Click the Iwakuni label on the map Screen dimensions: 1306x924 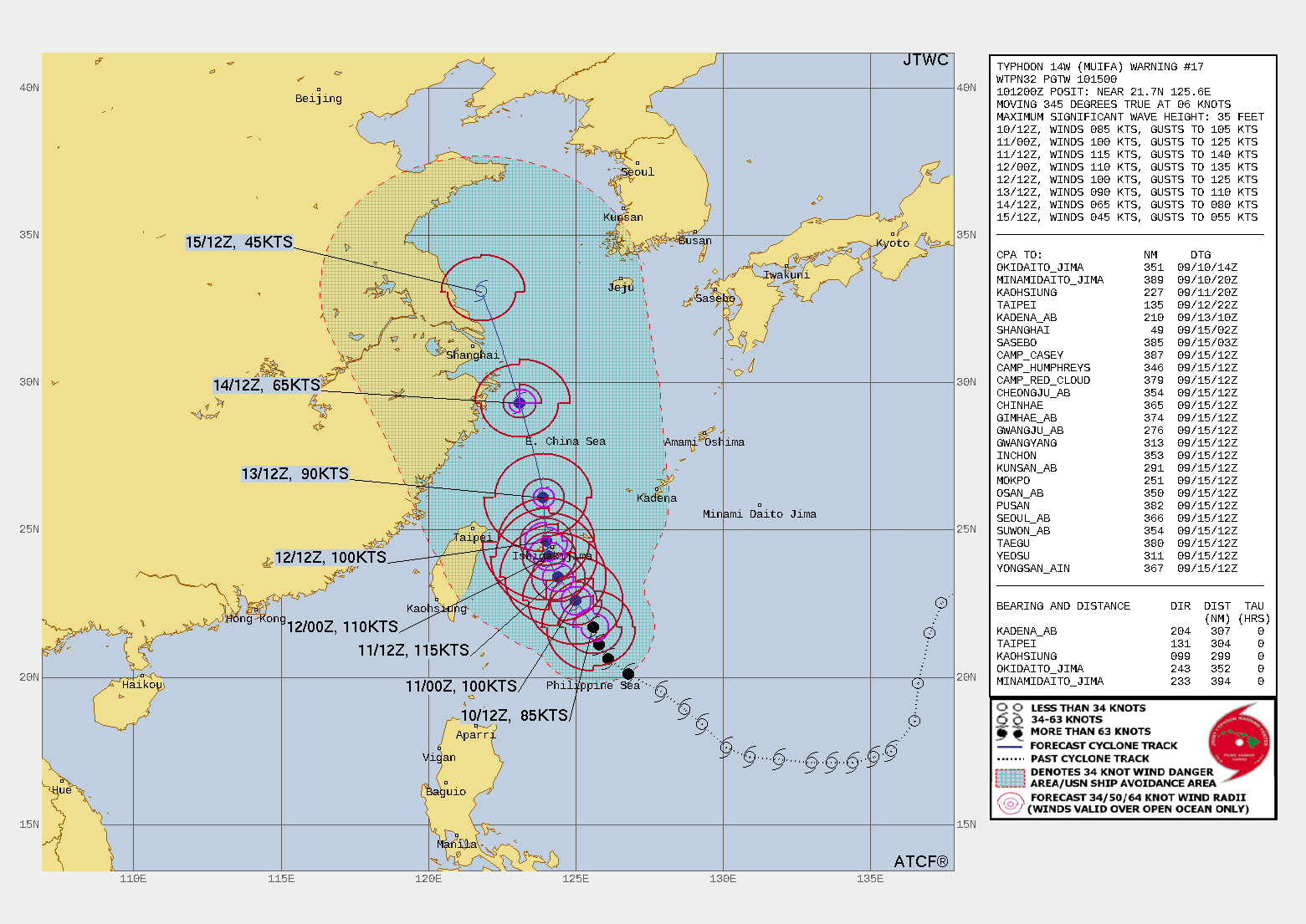[x=786, y=275]
